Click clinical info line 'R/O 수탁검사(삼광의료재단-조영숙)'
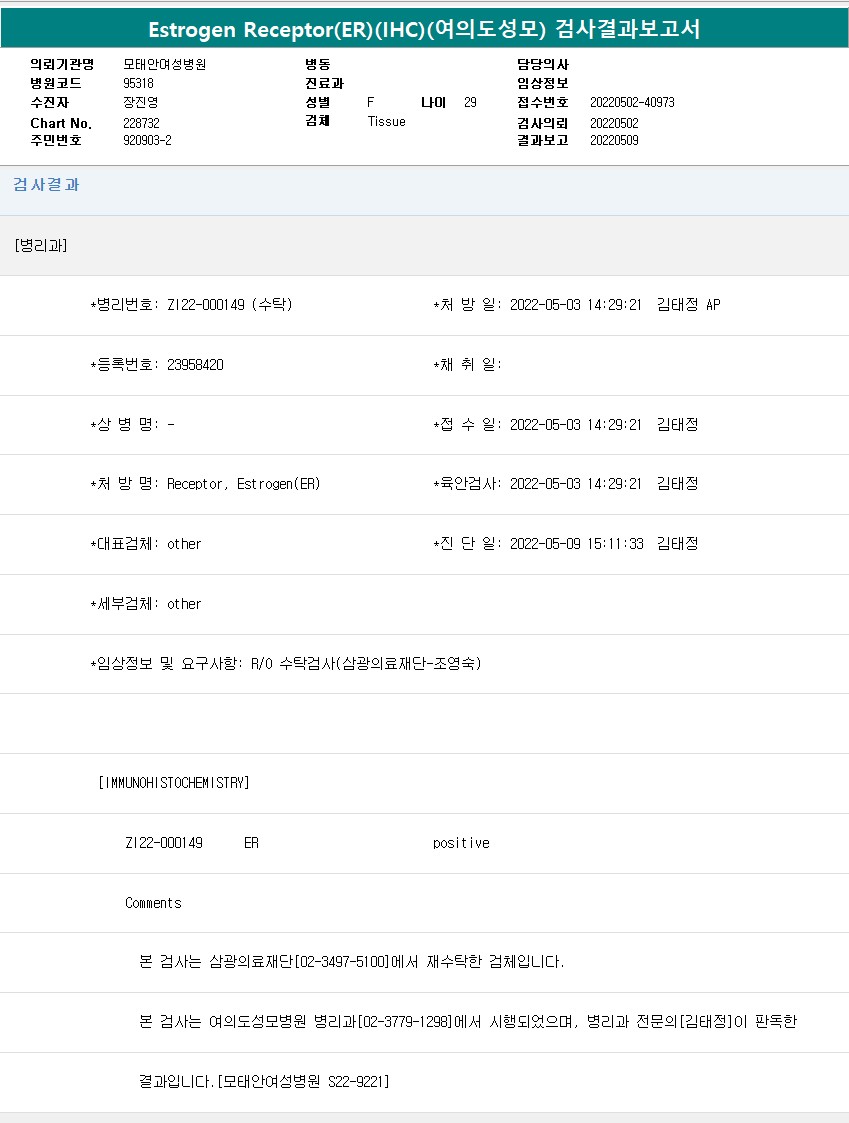Screen dimensions: 849x1123 click(366, 663)
